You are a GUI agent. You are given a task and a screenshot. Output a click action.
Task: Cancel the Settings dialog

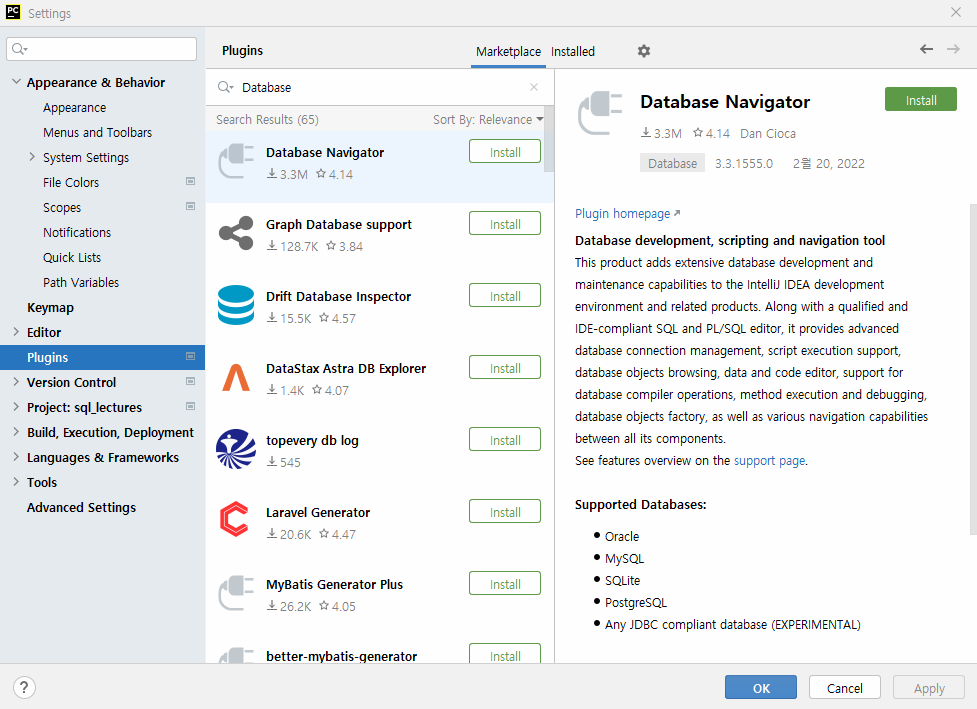pyautogui.click(x=844, y=688)
